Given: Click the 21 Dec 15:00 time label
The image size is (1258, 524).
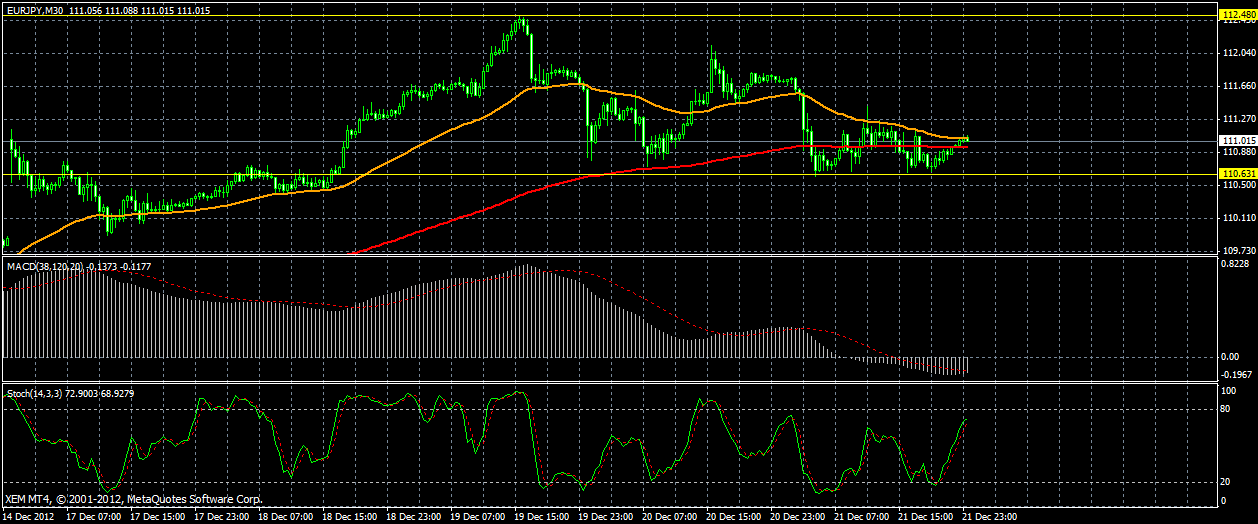Looking at the screenshot, I should 925,517.
